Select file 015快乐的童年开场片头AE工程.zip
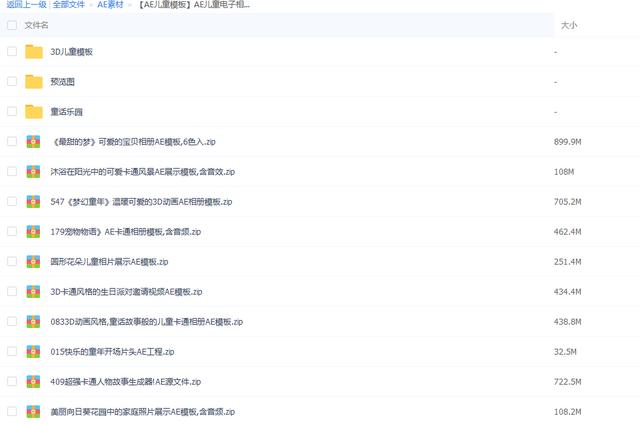 112,351
